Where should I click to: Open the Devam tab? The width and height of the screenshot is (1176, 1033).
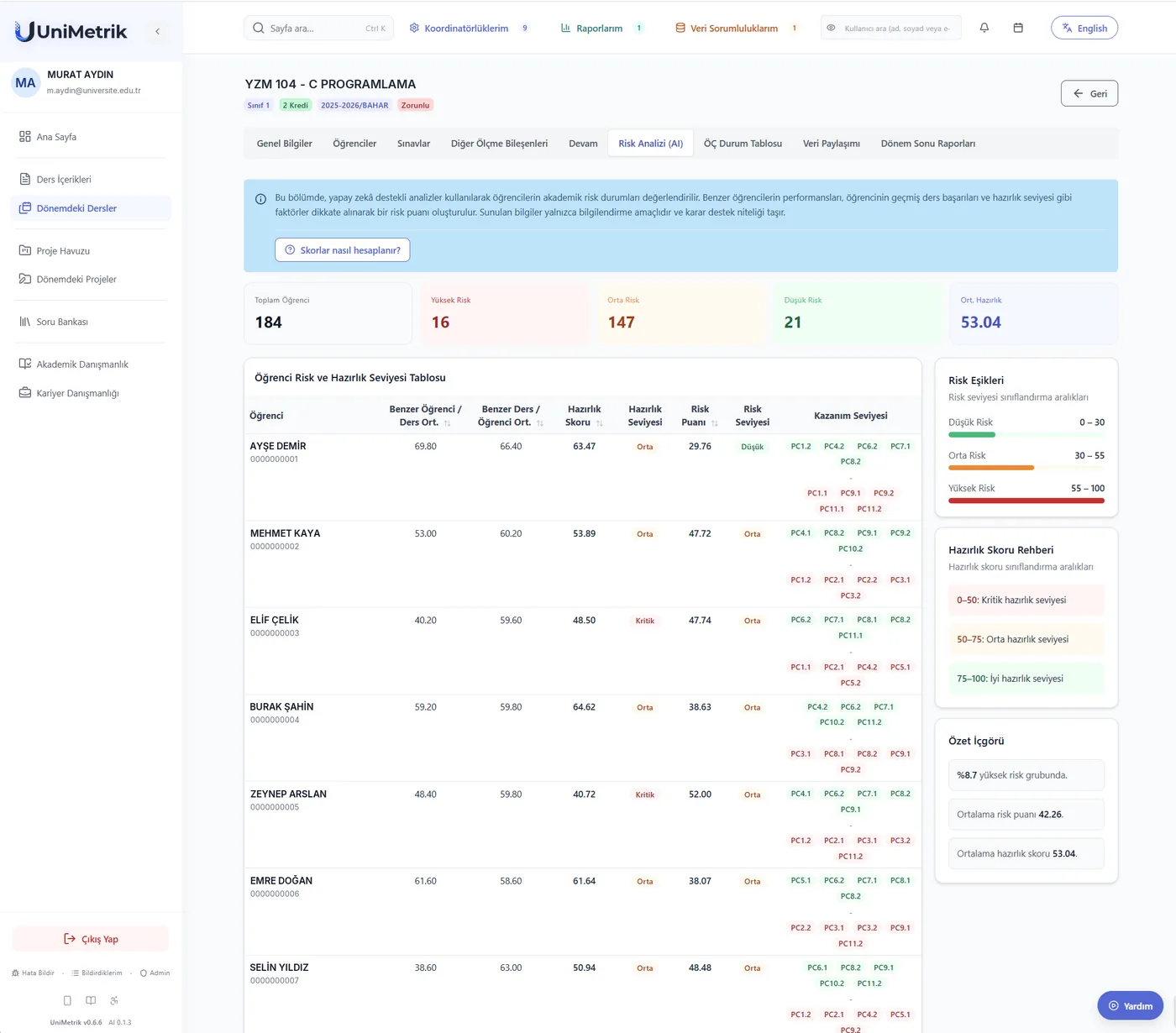(583, 144)
